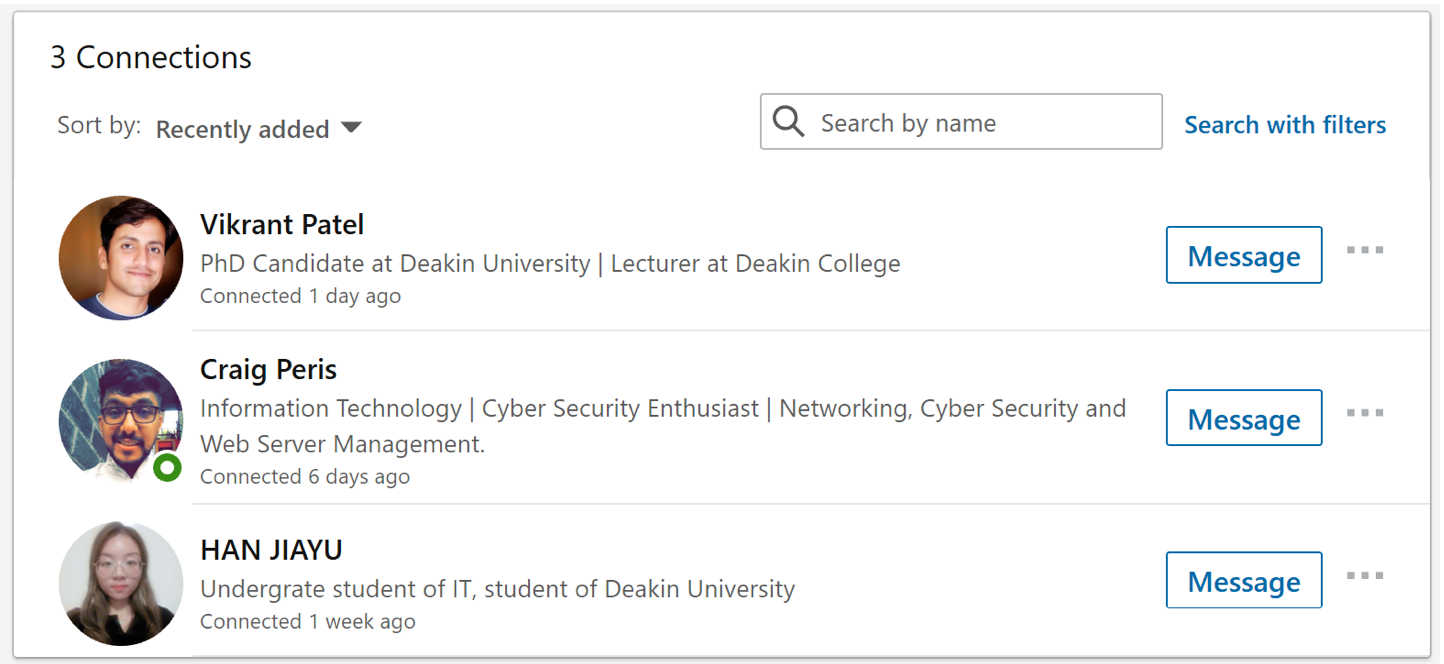Open Vikrant Patel's profile photo
The height and width of the screenshot is (664, 1444).
(121, 258)
